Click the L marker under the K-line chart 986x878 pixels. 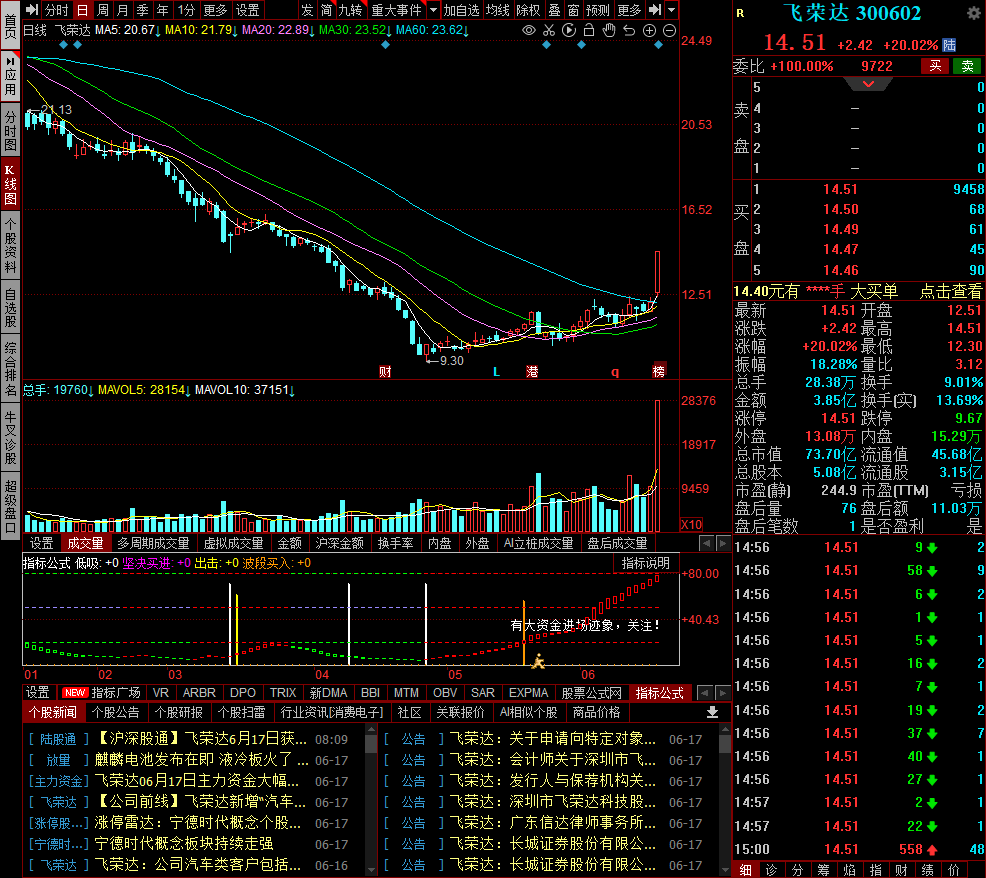click(x=496, y=372)
